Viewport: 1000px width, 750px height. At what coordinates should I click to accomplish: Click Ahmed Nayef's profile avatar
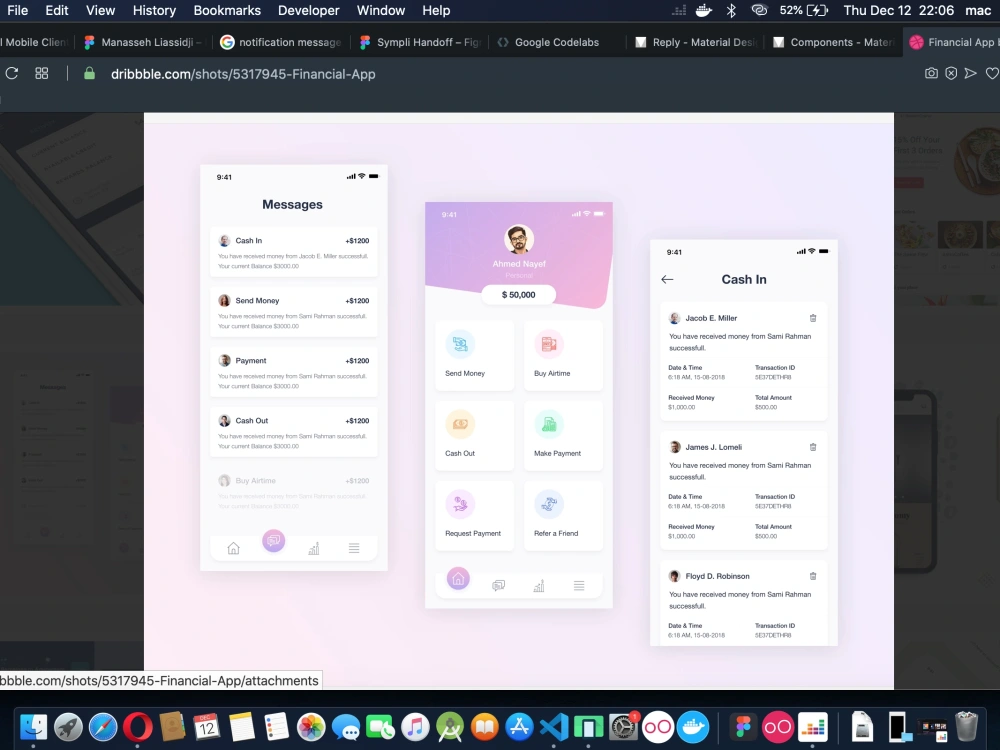pos(517,238)
